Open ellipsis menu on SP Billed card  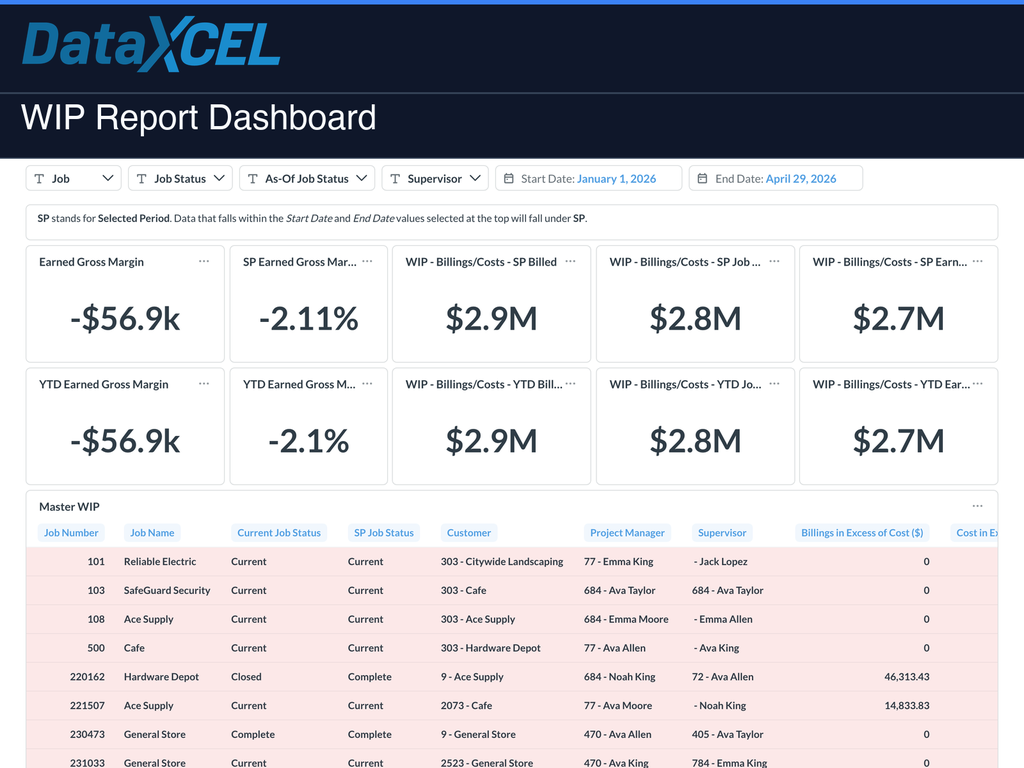(x=570, y=261)
